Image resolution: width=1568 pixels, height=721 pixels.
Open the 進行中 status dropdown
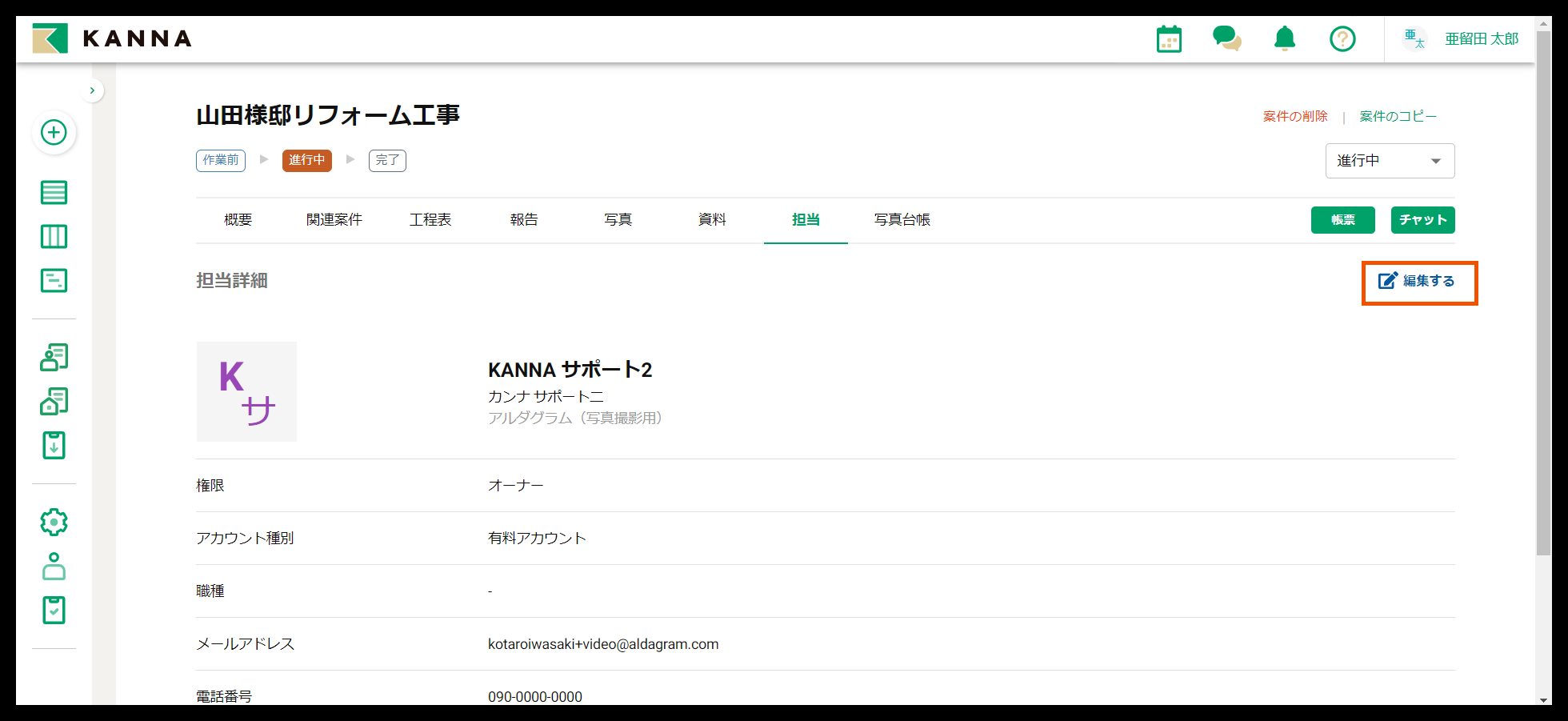1390,160
